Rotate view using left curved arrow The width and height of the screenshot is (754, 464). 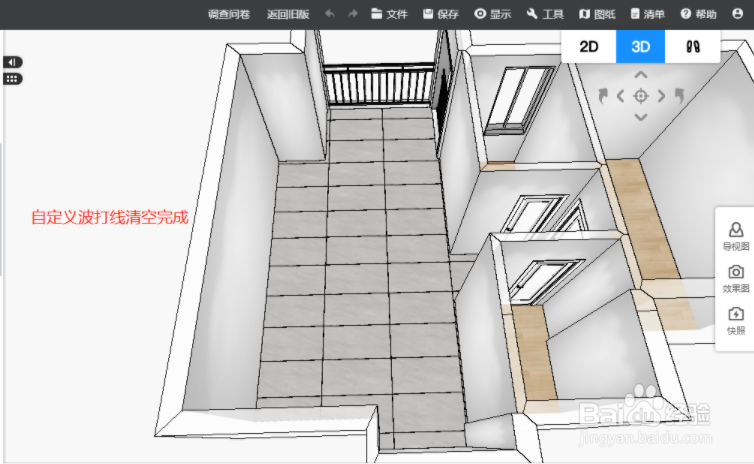[603, 96]
